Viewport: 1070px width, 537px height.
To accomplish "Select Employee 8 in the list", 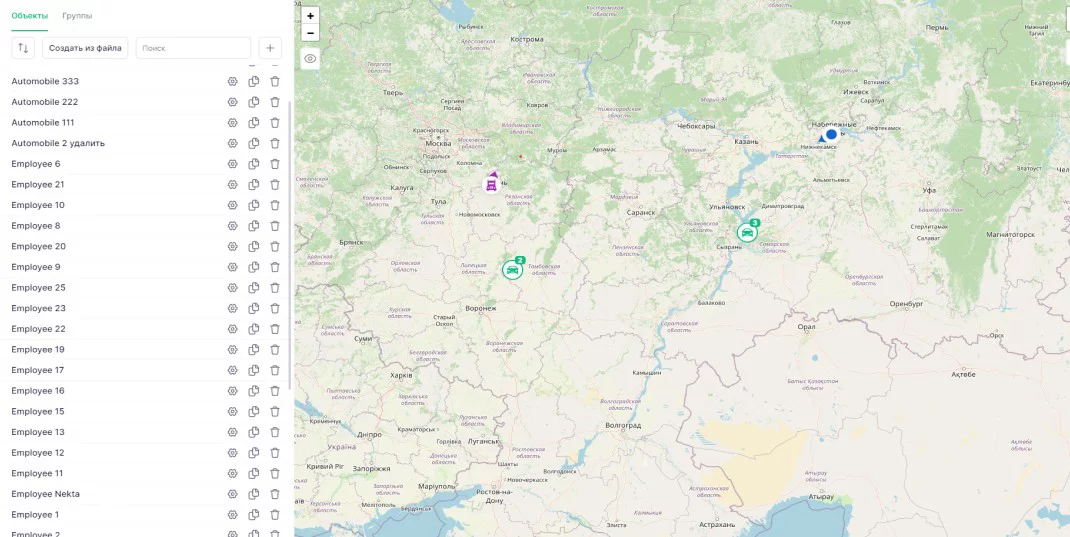I will click(36, 226).
